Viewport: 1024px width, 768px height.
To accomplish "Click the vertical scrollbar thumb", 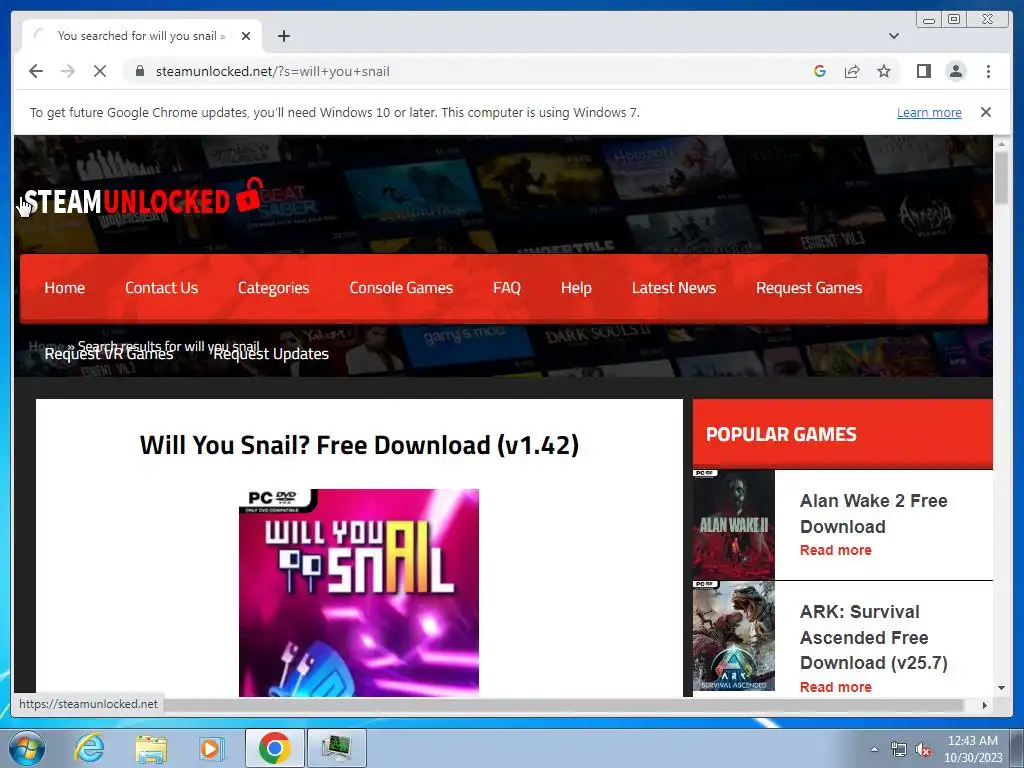I will (x=1001, y=176).
